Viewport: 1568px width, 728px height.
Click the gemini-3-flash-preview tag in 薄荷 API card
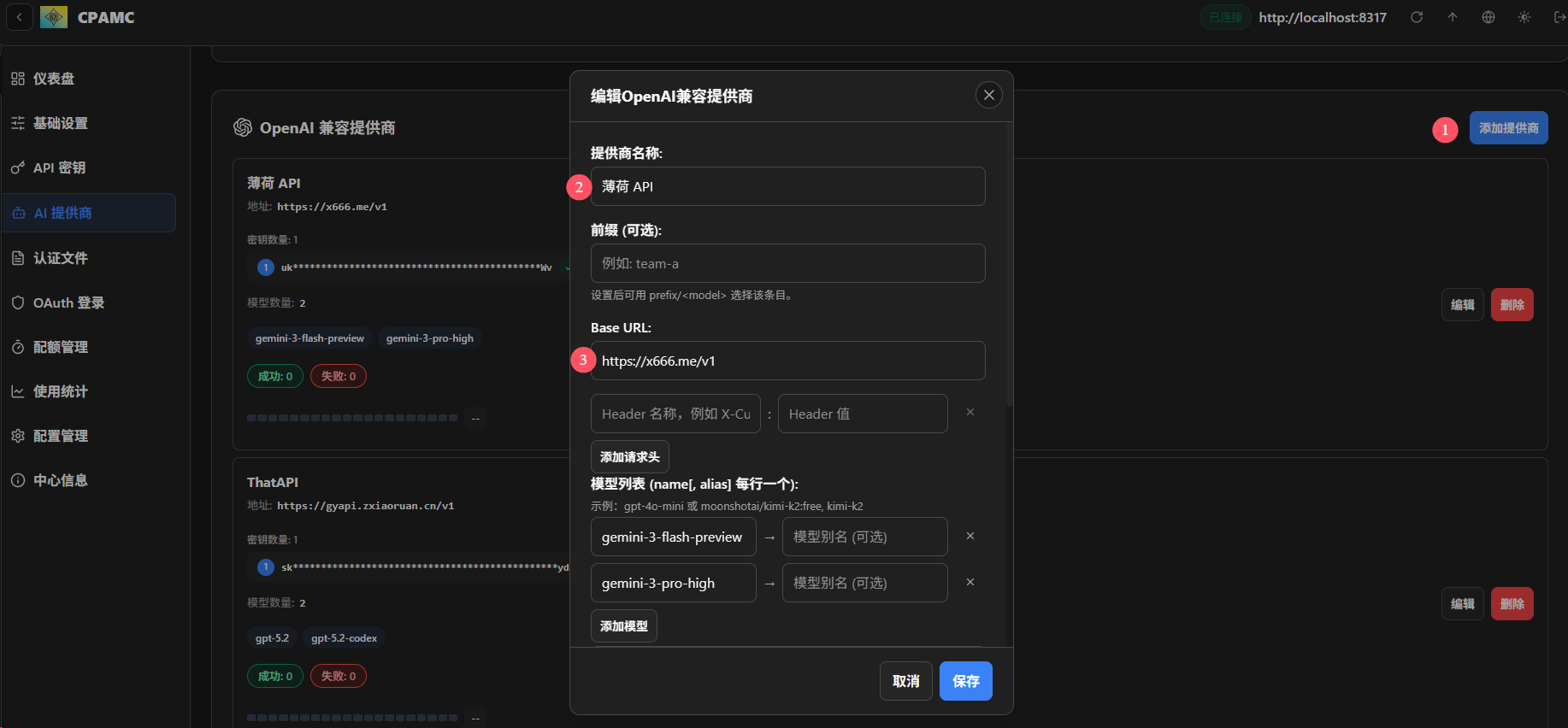pos(309,338)
